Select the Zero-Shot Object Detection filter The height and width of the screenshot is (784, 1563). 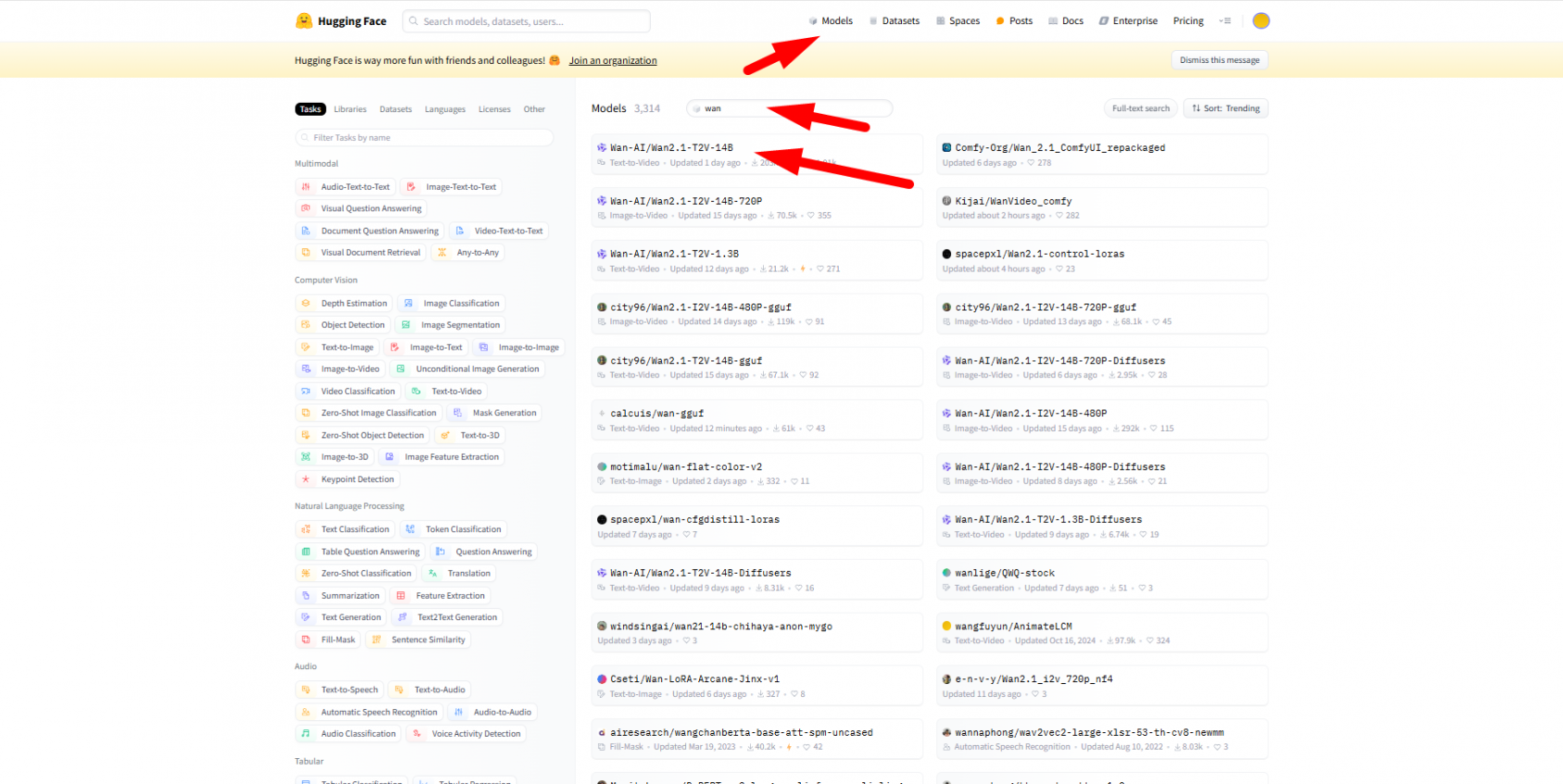pyautogui.click(x=362, y=435)
